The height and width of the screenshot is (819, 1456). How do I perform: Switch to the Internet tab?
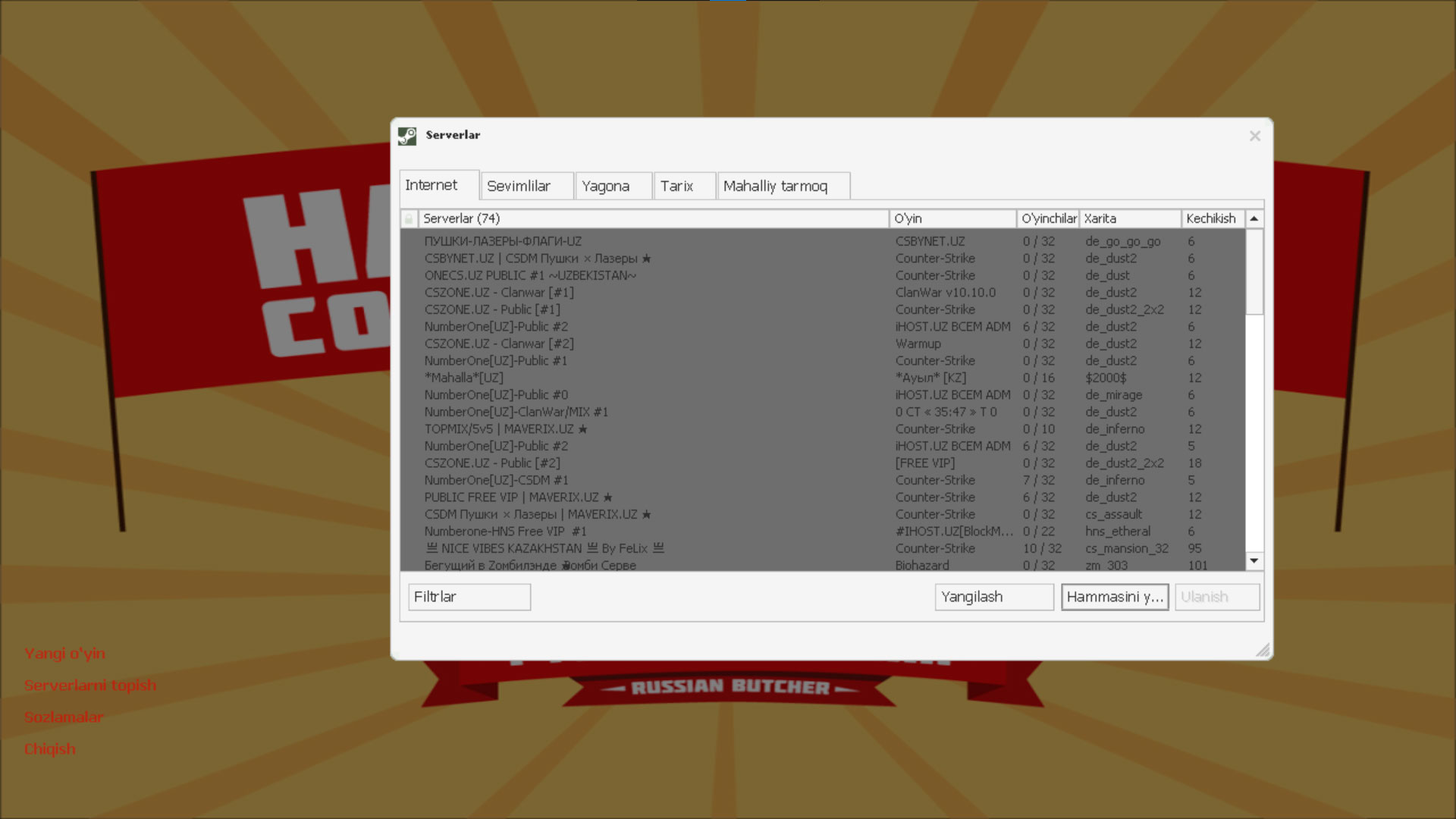[439, 185]
